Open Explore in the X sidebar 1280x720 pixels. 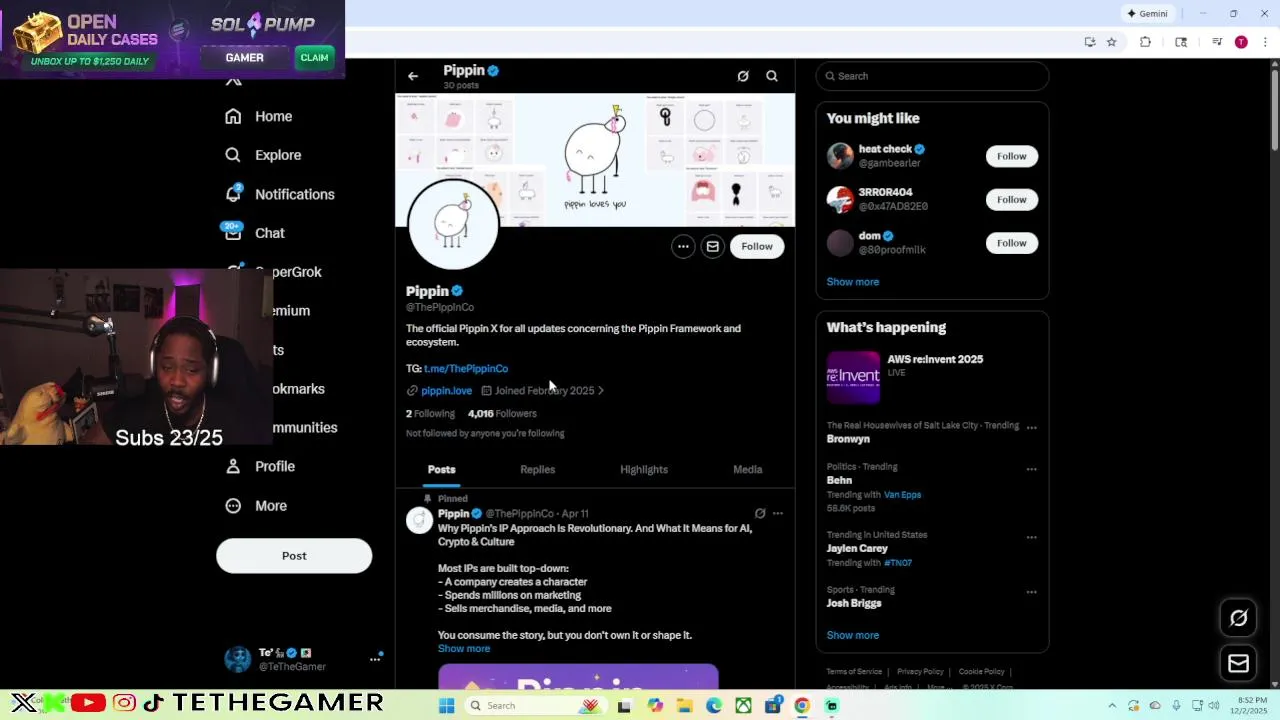264,155
